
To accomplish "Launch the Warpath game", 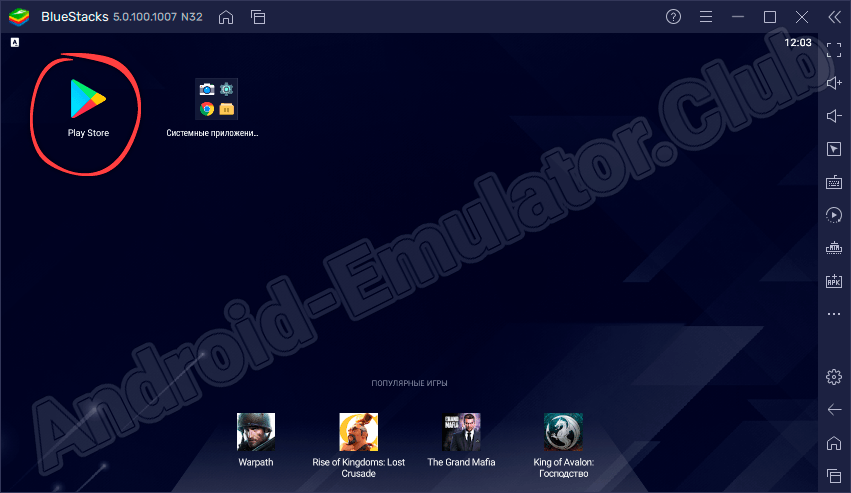I will point(255,432).
